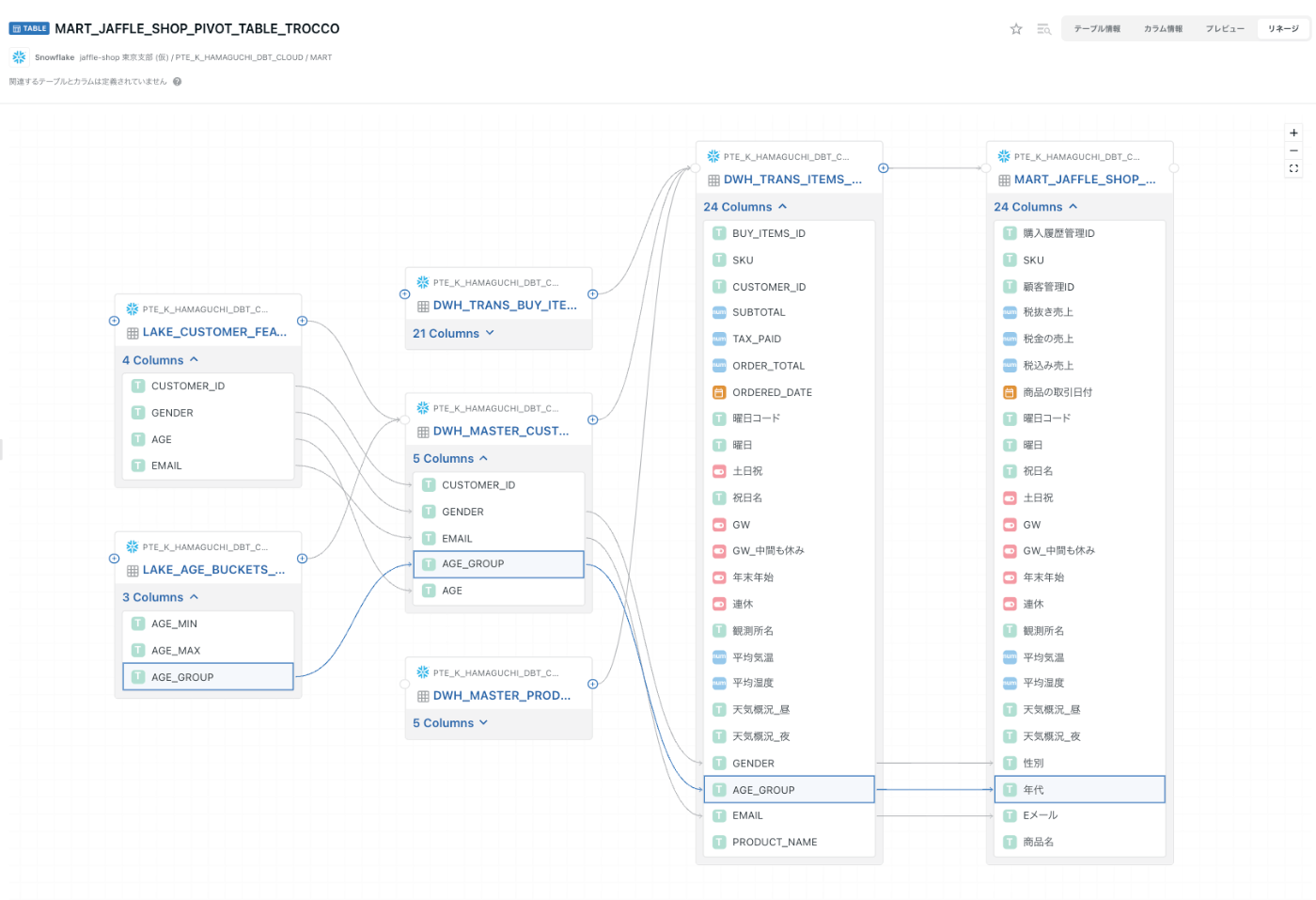Viewport: 1316px width, 900px height.
Task: Select ORDER_TOTAL column row
Action: 789,366
